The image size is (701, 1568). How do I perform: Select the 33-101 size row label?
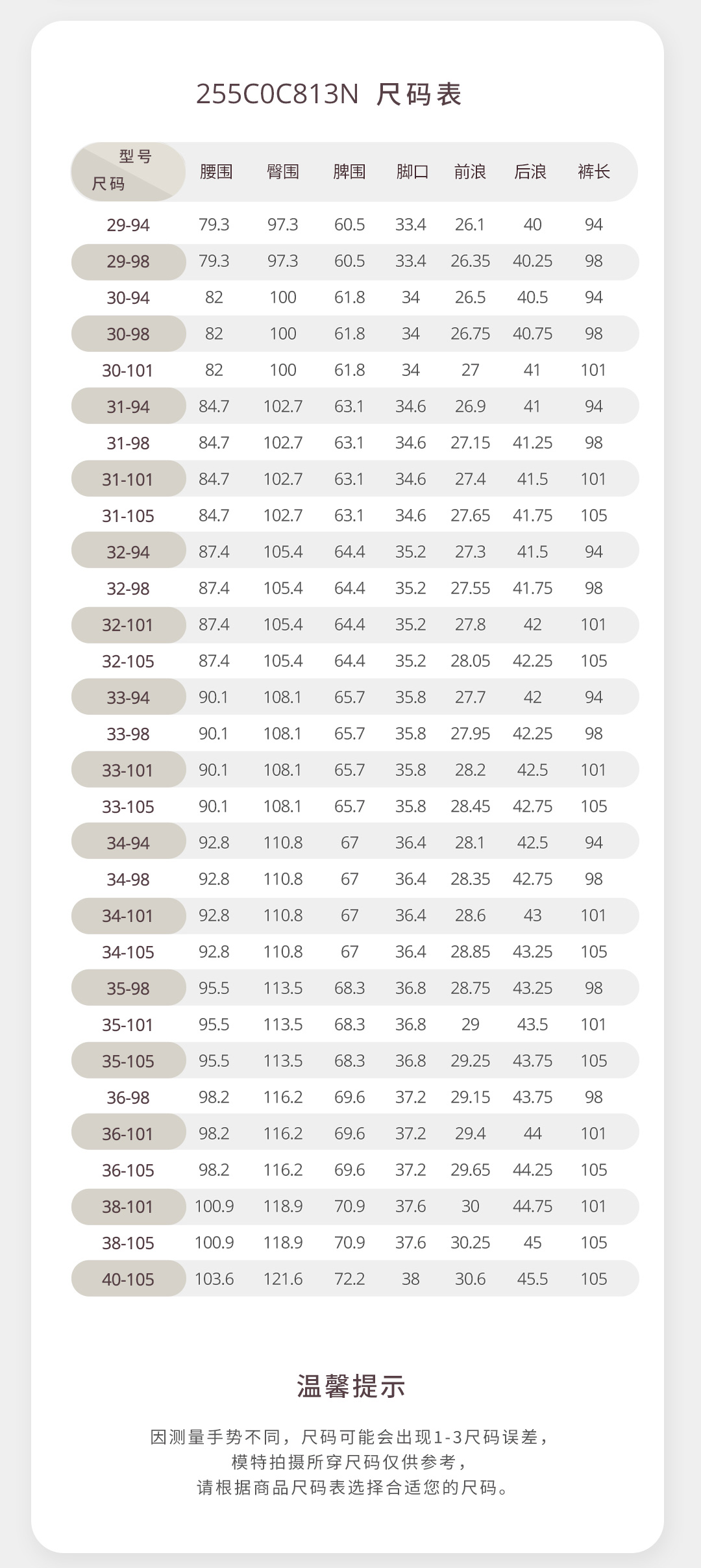128,771
